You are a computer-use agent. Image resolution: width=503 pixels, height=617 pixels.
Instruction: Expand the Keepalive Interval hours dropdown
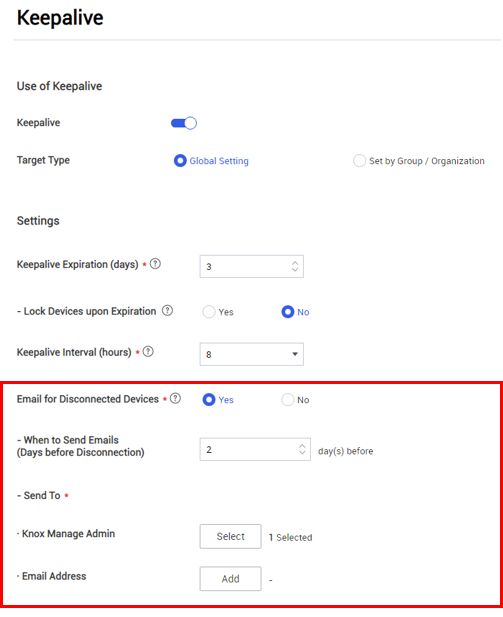click(252, 354)
